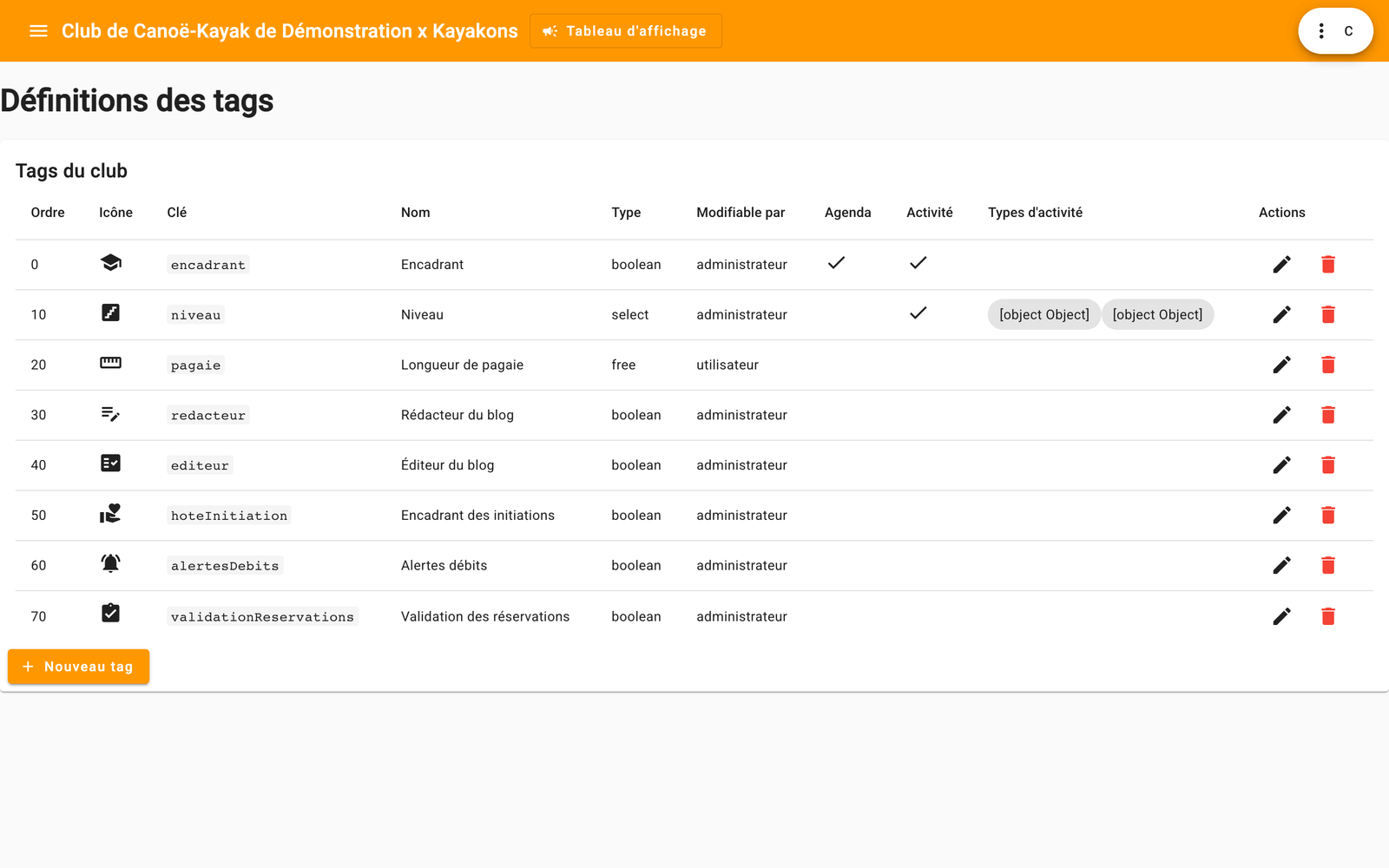
Task: Open the three-dot user menu
Action: click(x=1321, y=31)
